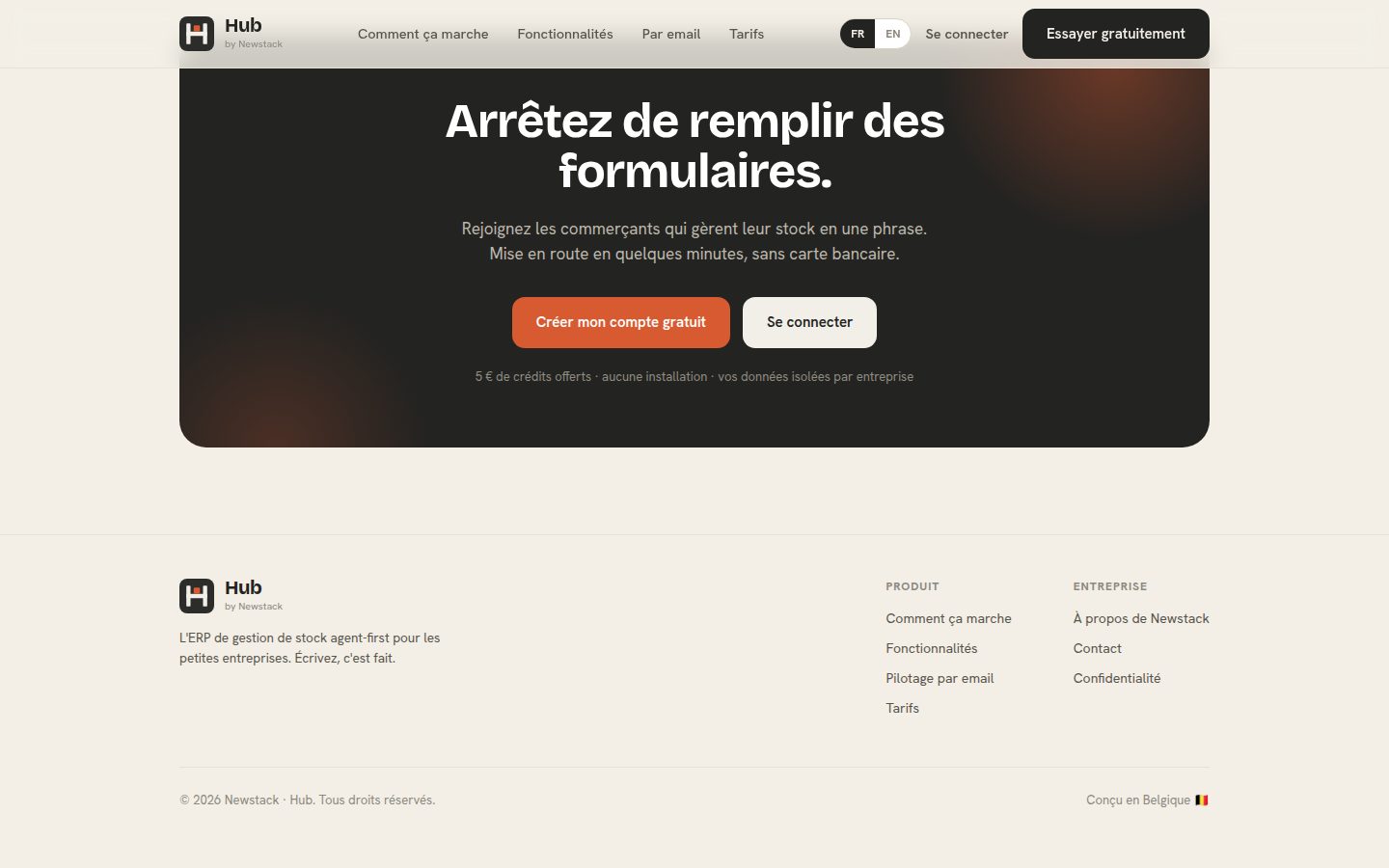The height and width of the screenshot is (868, 1389).
Task: Open footer link 'Comment ça marche'
Action: [x=949, y=618]
